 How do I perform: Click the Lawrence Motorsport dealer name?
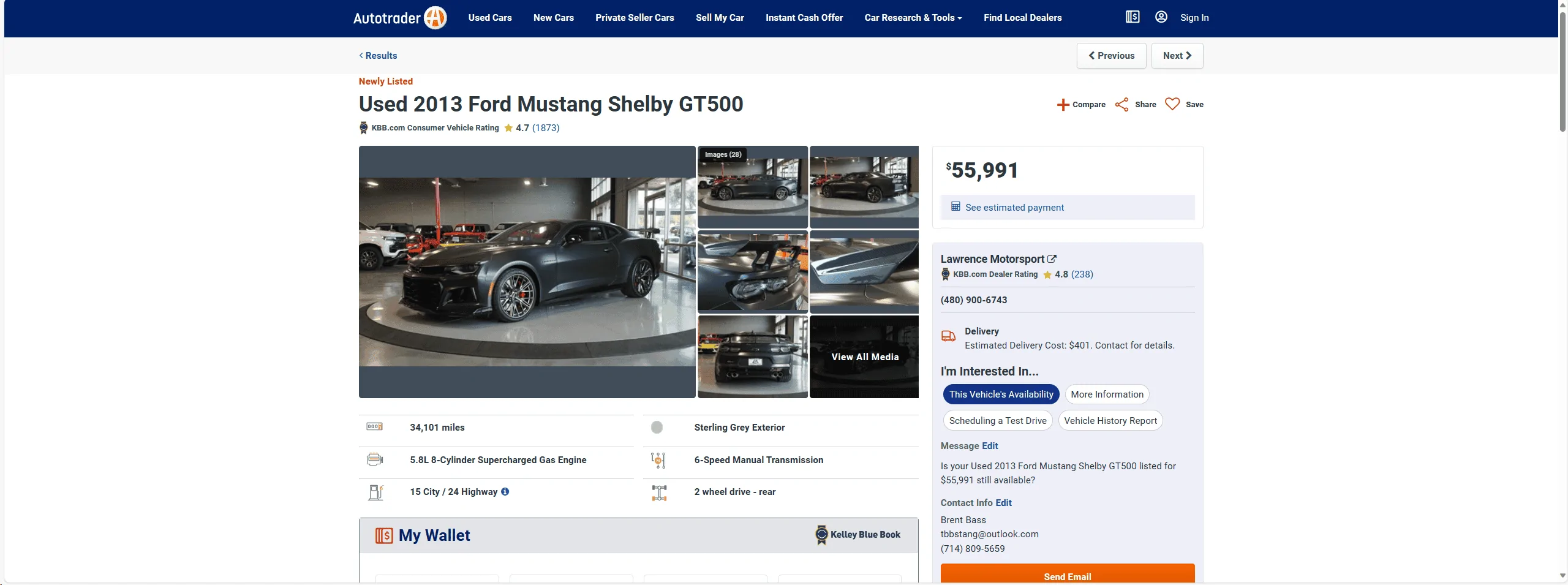pos(992,259)
